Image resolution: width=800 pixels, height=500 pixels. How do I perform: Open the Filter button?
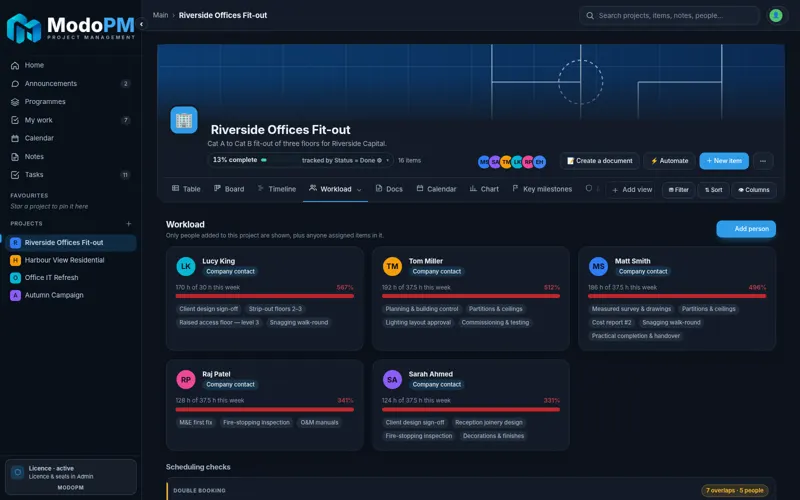pos(679,190)
